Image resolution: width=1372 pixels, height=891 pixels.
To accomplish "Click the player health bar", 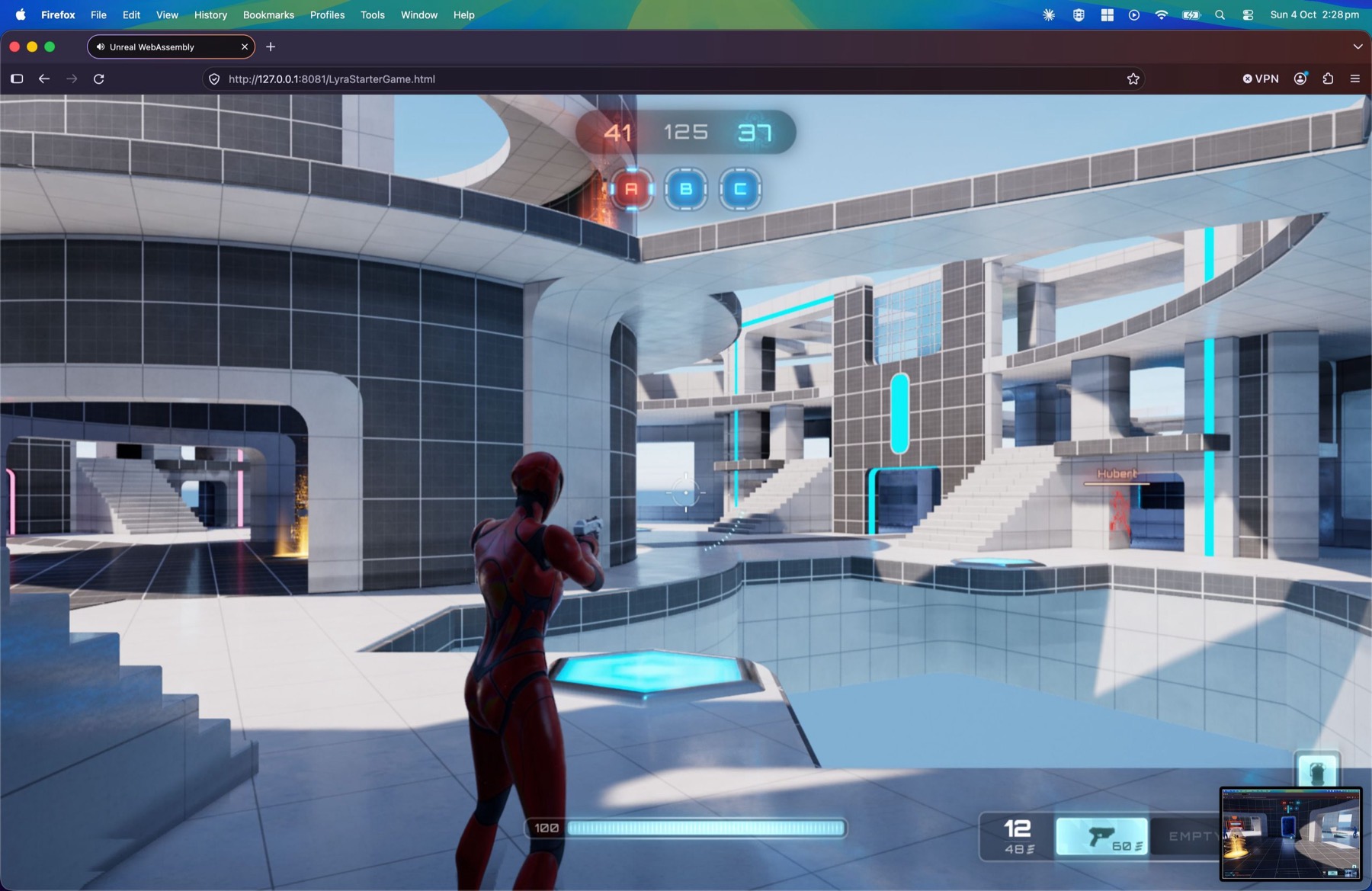I will (x=707, y=828).
